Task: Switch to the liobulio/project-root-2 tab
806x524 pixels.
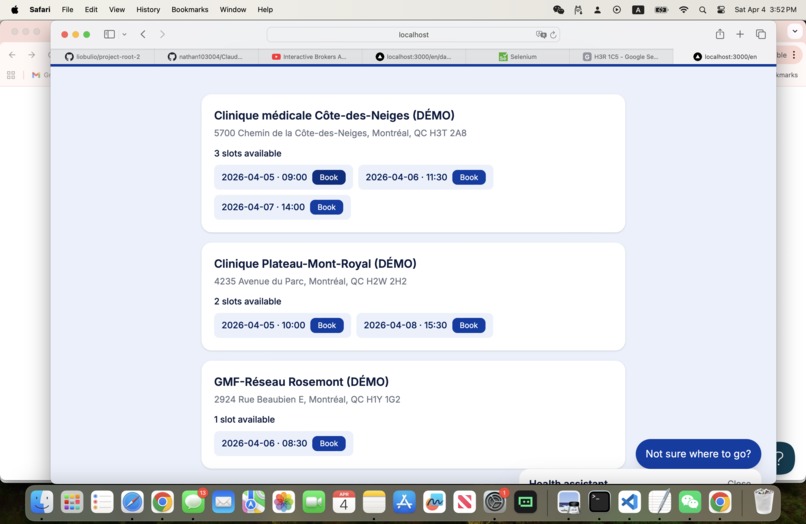Action: (102, 57)
